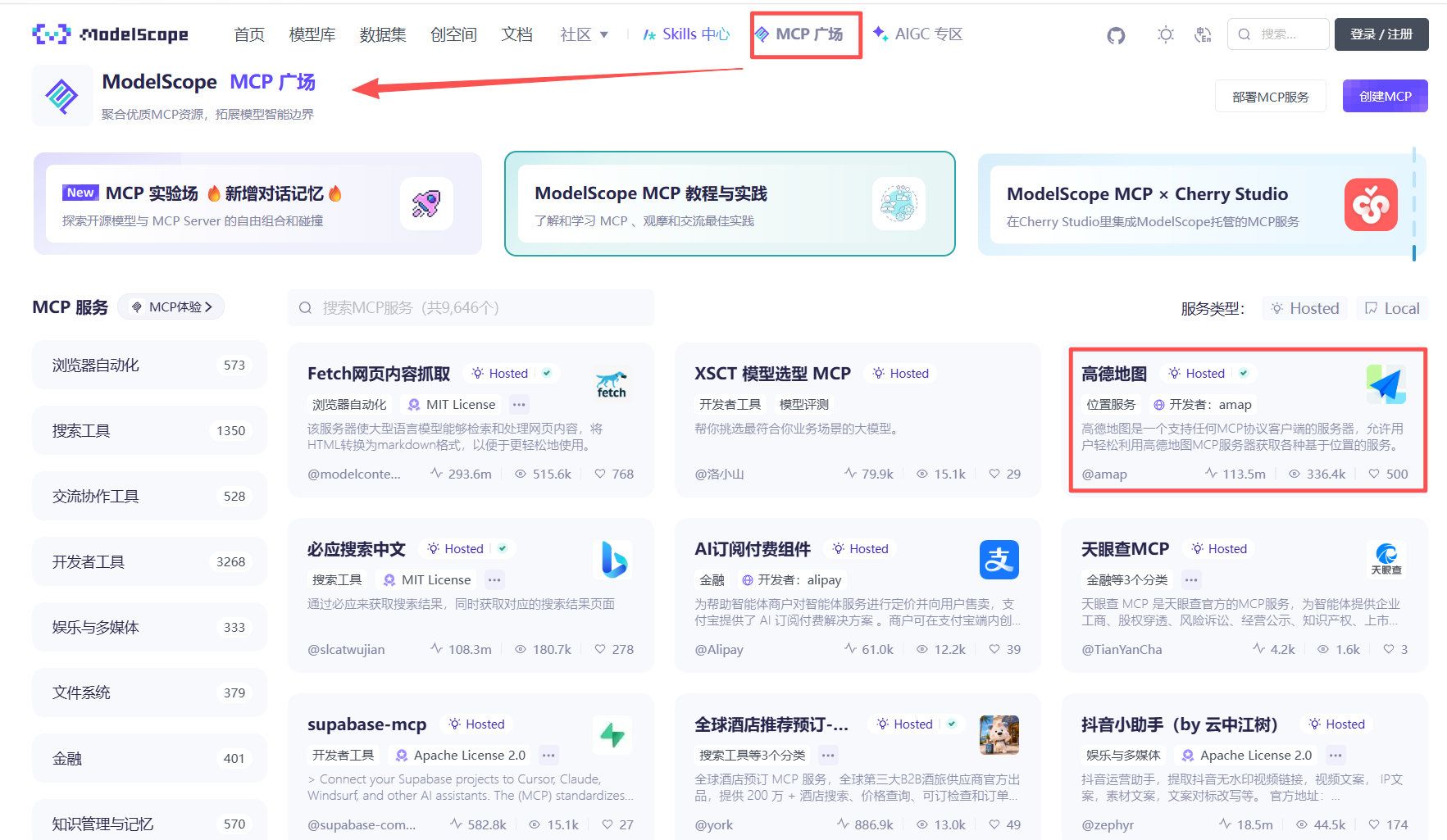Select the 浏览器自动化 category
This screenshot has height=840, width=1447.
pos(149,365)
